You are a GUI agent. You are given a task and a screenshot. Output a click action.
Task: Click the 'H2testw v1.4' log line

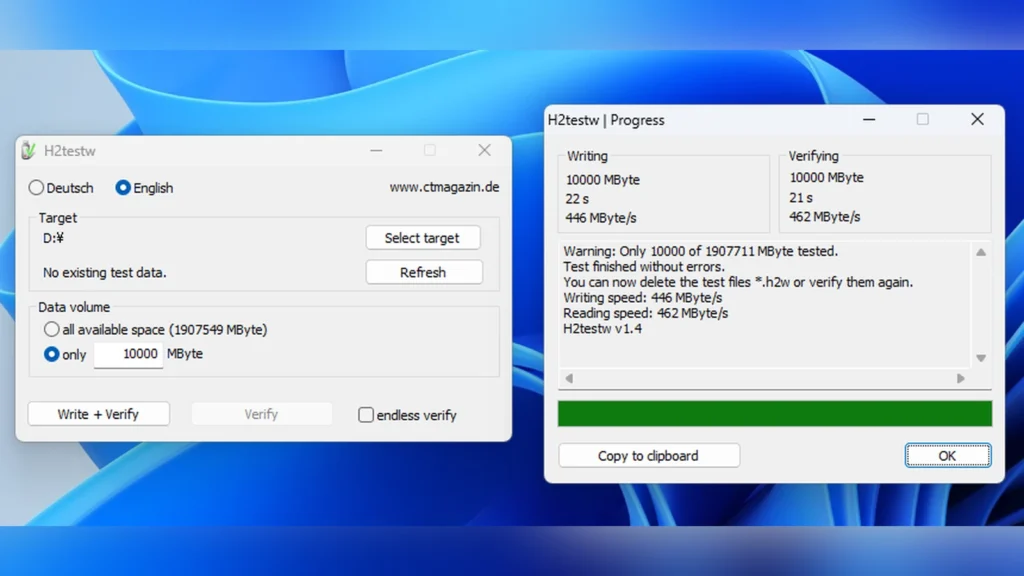tap(602, 328)
